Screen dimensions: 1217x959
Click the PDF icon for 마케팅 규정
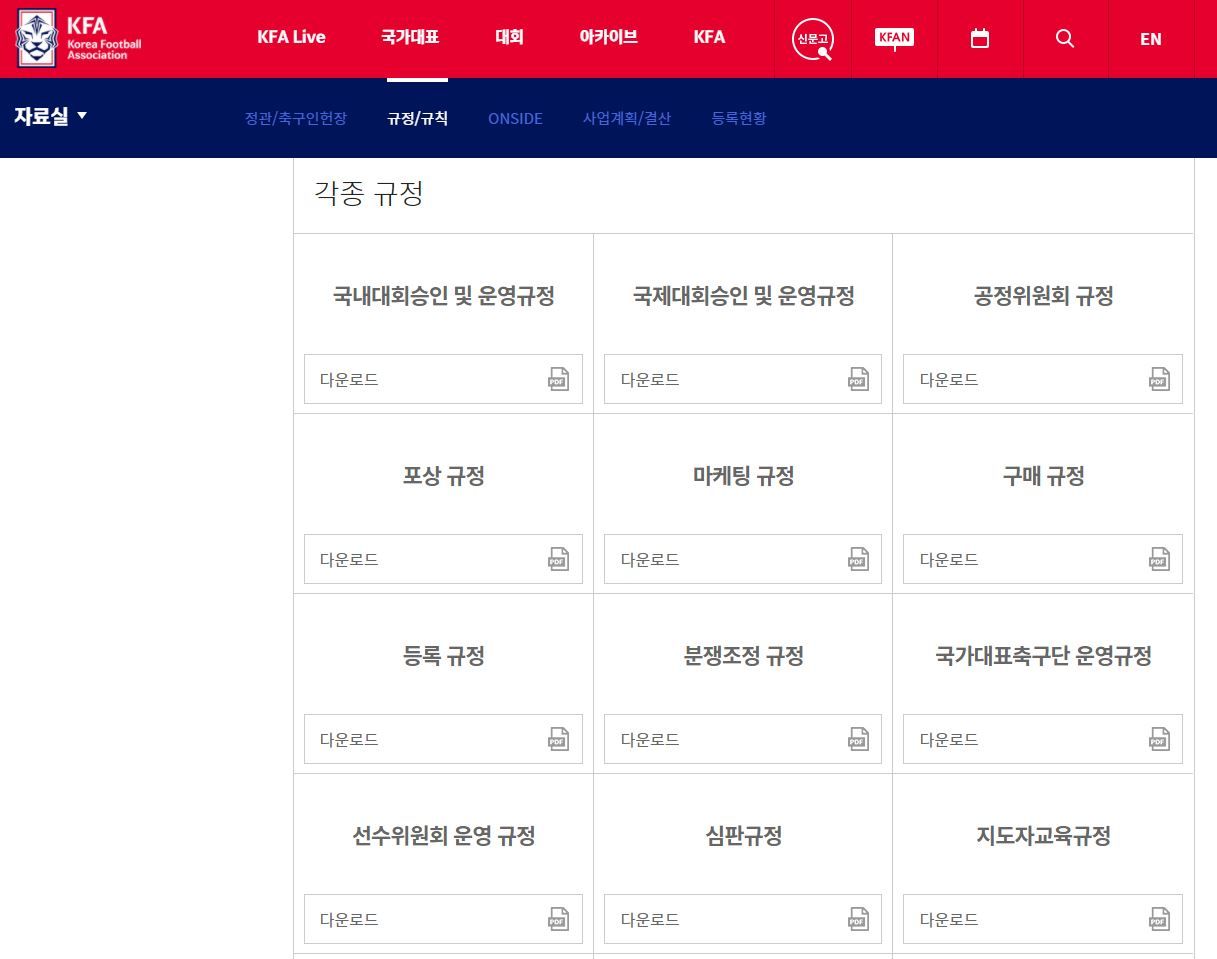pyautogui.click(x=859, y=559)
